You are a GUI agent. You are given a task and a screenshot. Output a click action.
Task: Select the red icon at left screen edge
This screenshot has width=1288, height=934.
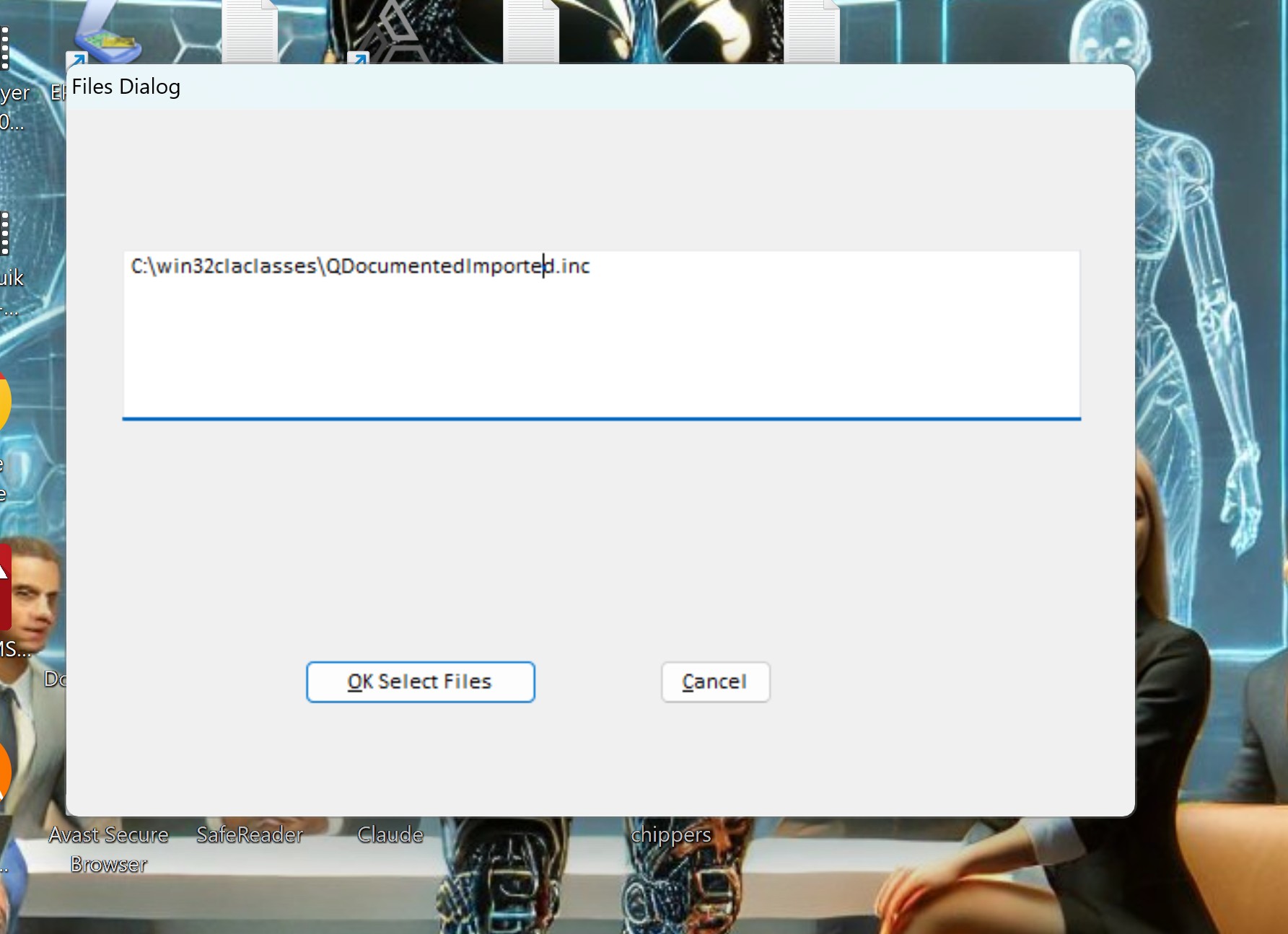click(x=5, y=586)
